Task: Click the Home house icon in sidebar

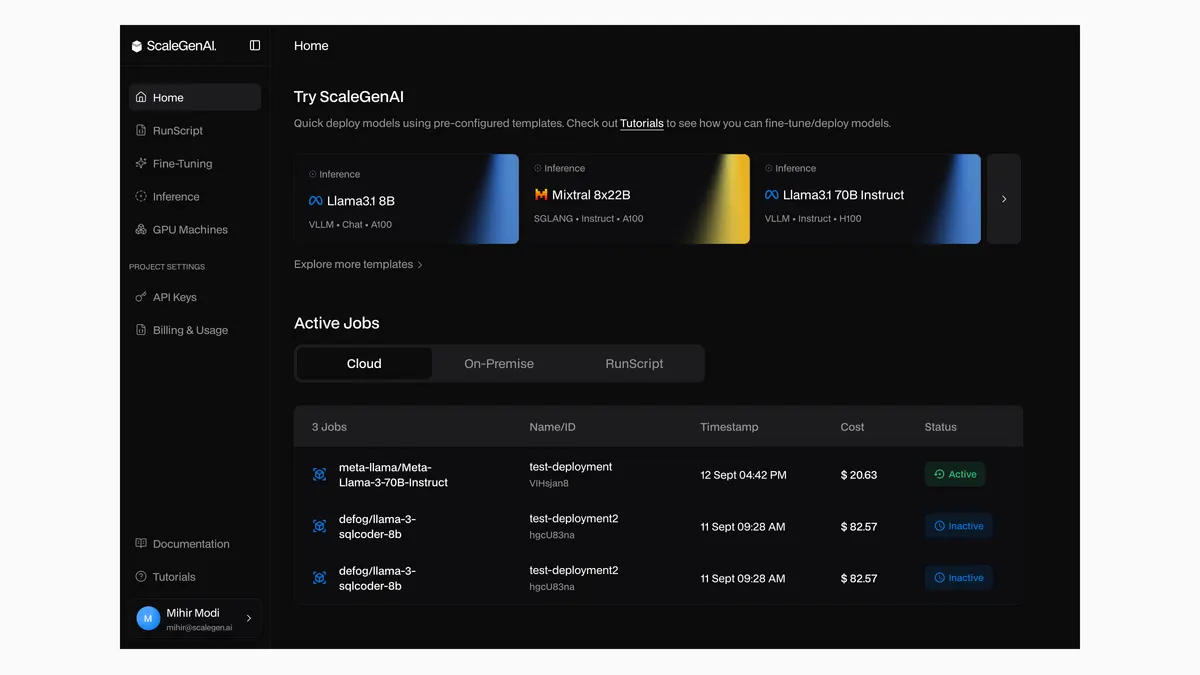Action: [141, 97]
